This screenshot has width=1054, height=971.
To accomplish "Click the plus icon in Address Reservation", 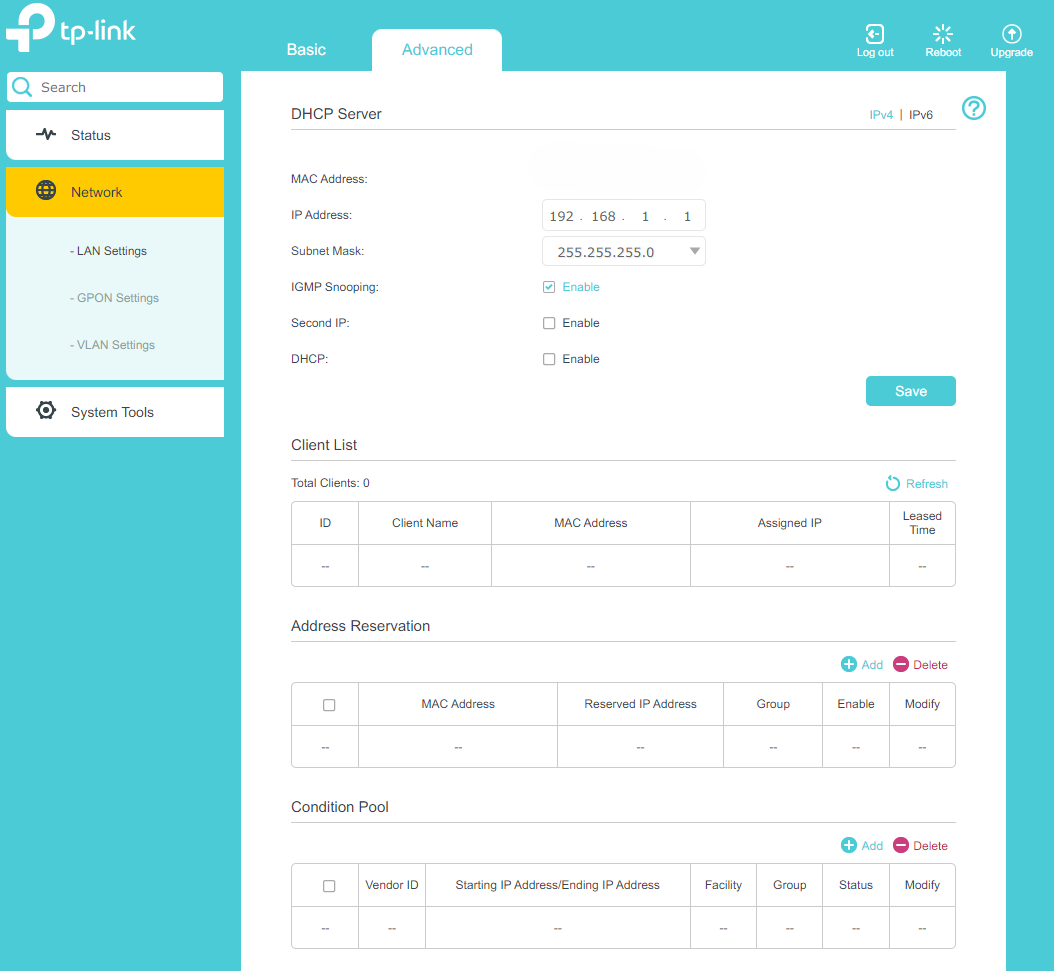I will [849, 664].
